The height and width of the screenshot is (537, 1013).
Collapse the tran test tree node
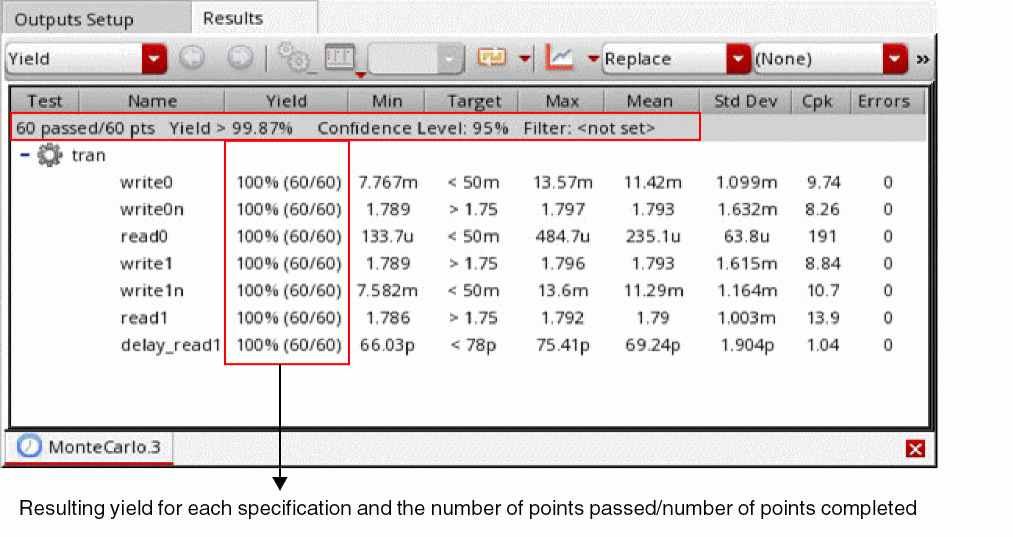pyautogui.click(x=25, y=155)
